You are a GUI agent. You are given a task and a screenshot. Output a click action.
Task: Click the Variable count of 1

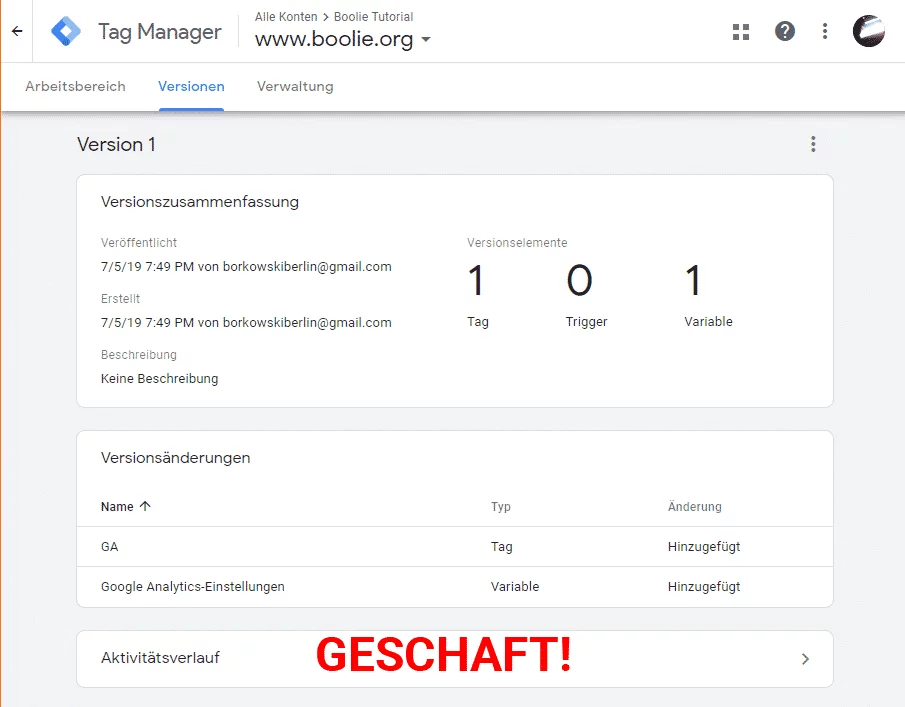click(x=693, y=280)
